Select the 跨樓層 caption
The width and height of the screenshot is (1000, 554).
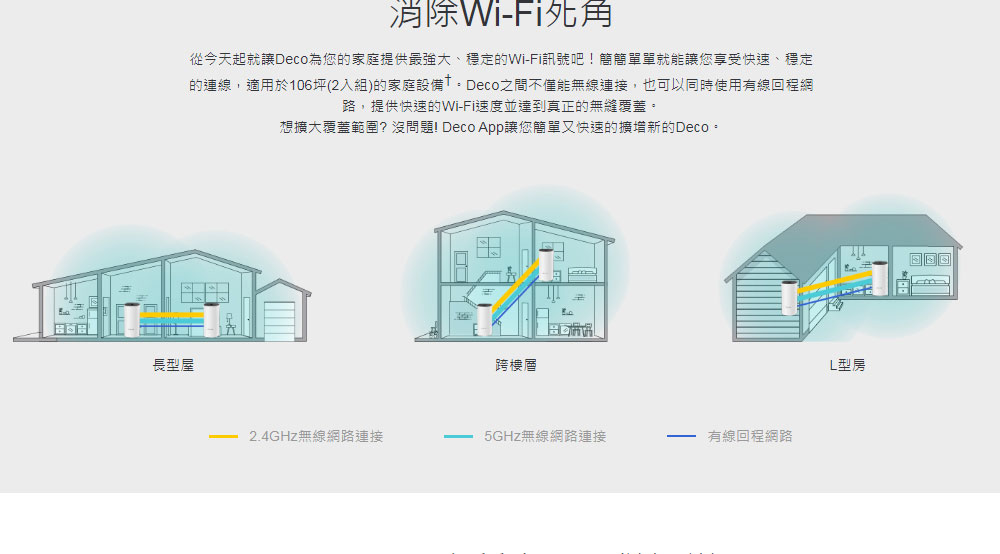tap(516, 365)
